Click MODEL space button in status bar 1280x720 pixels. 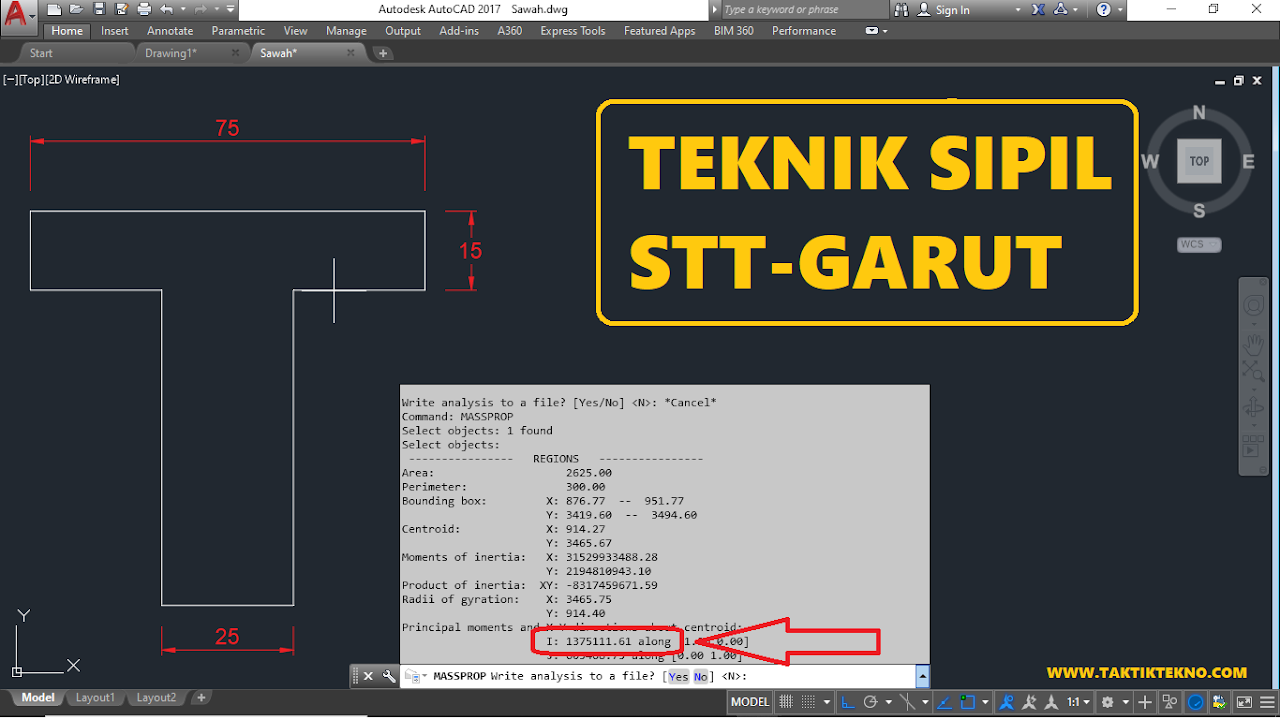click(750, 702)
